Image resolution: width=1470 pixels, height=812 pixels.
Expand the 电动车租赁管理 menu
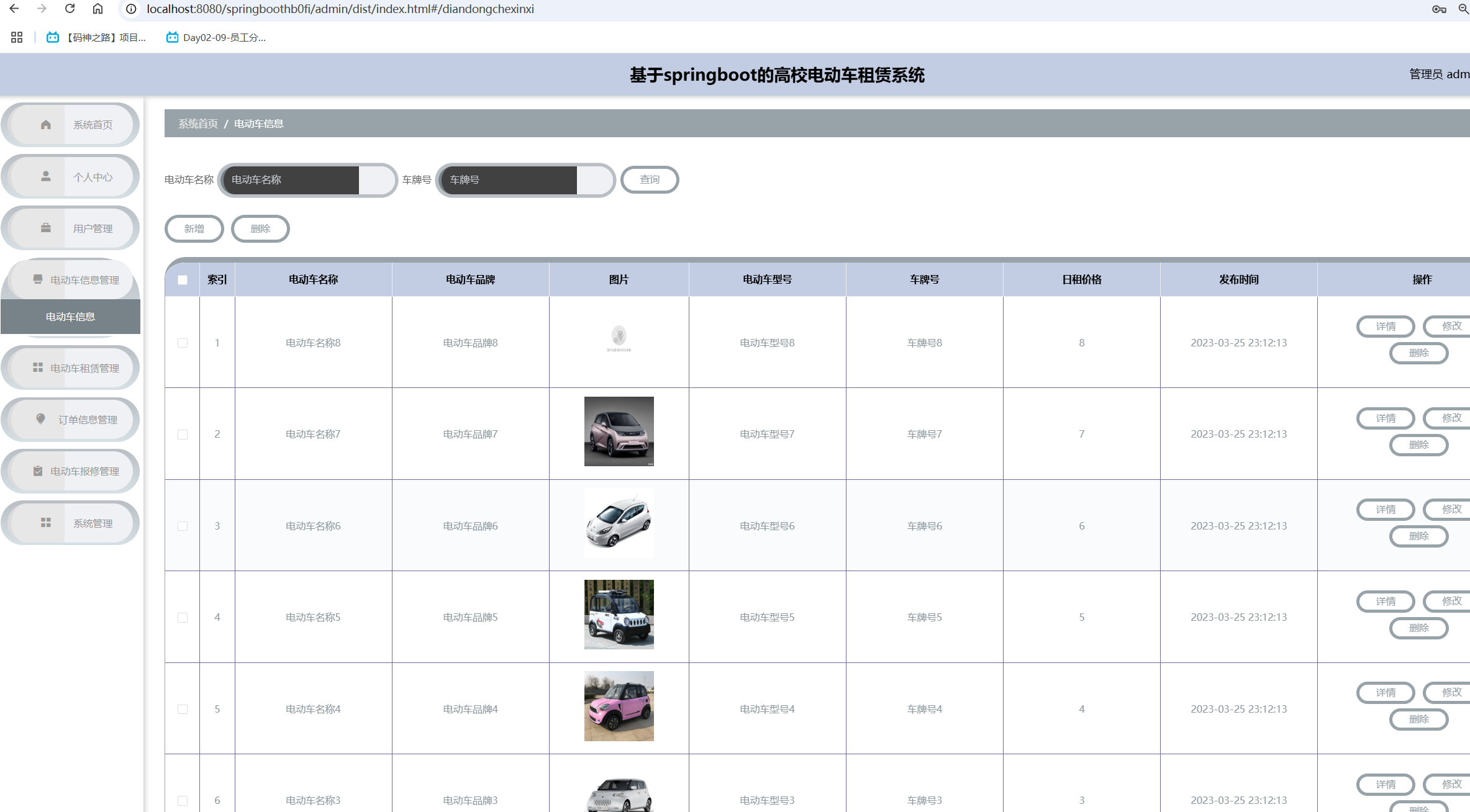point(84,368)
